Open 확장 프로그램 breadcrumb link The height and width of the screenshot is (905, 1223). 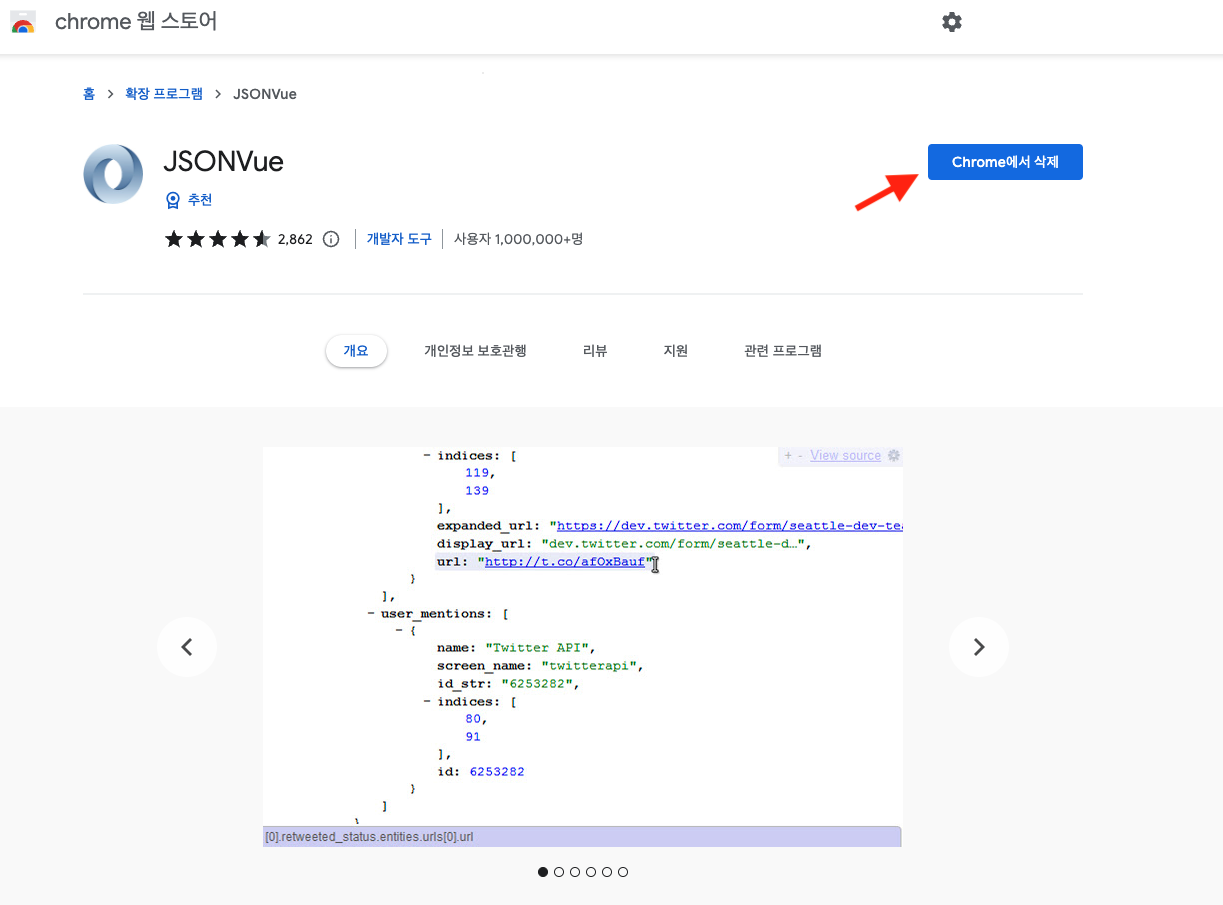click(164, 94)
